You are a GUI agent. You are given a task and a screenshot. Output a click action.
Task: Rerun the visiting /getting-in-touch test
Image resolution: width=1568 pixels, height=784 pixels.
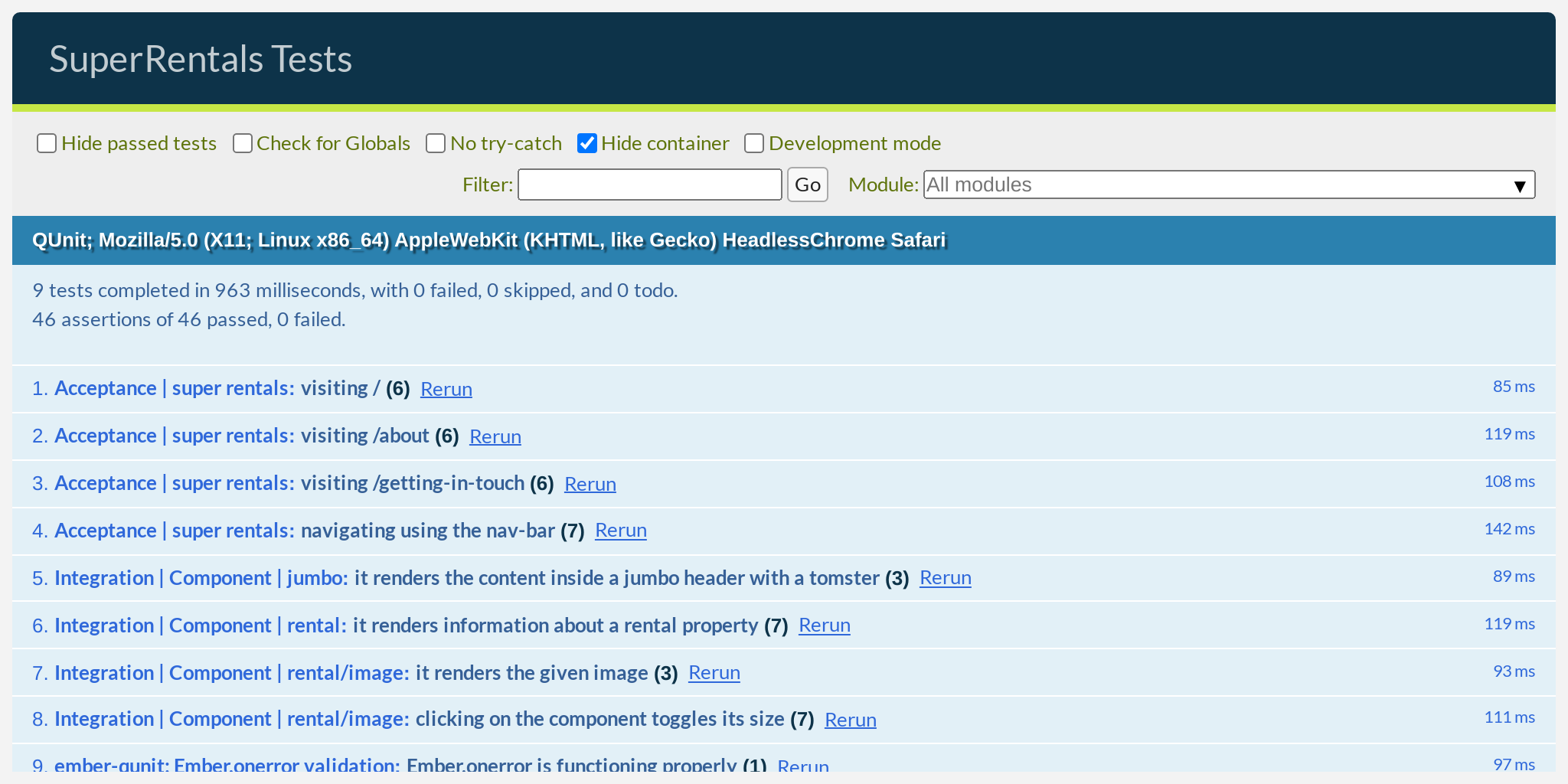tap(590, 484)
